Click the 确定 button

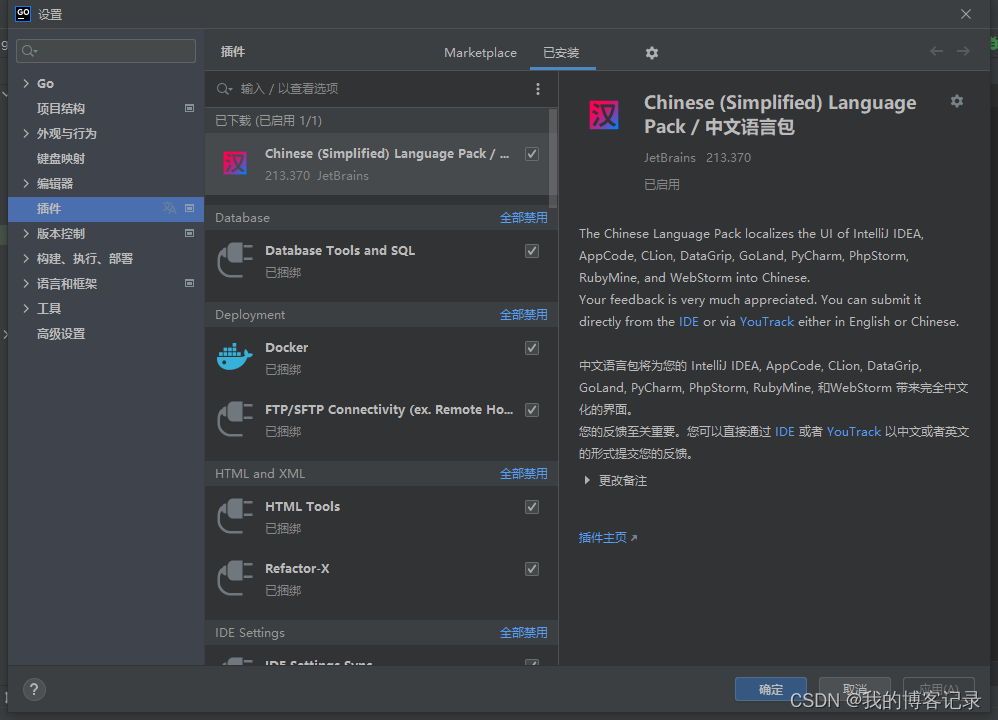(x=771, y=689)
